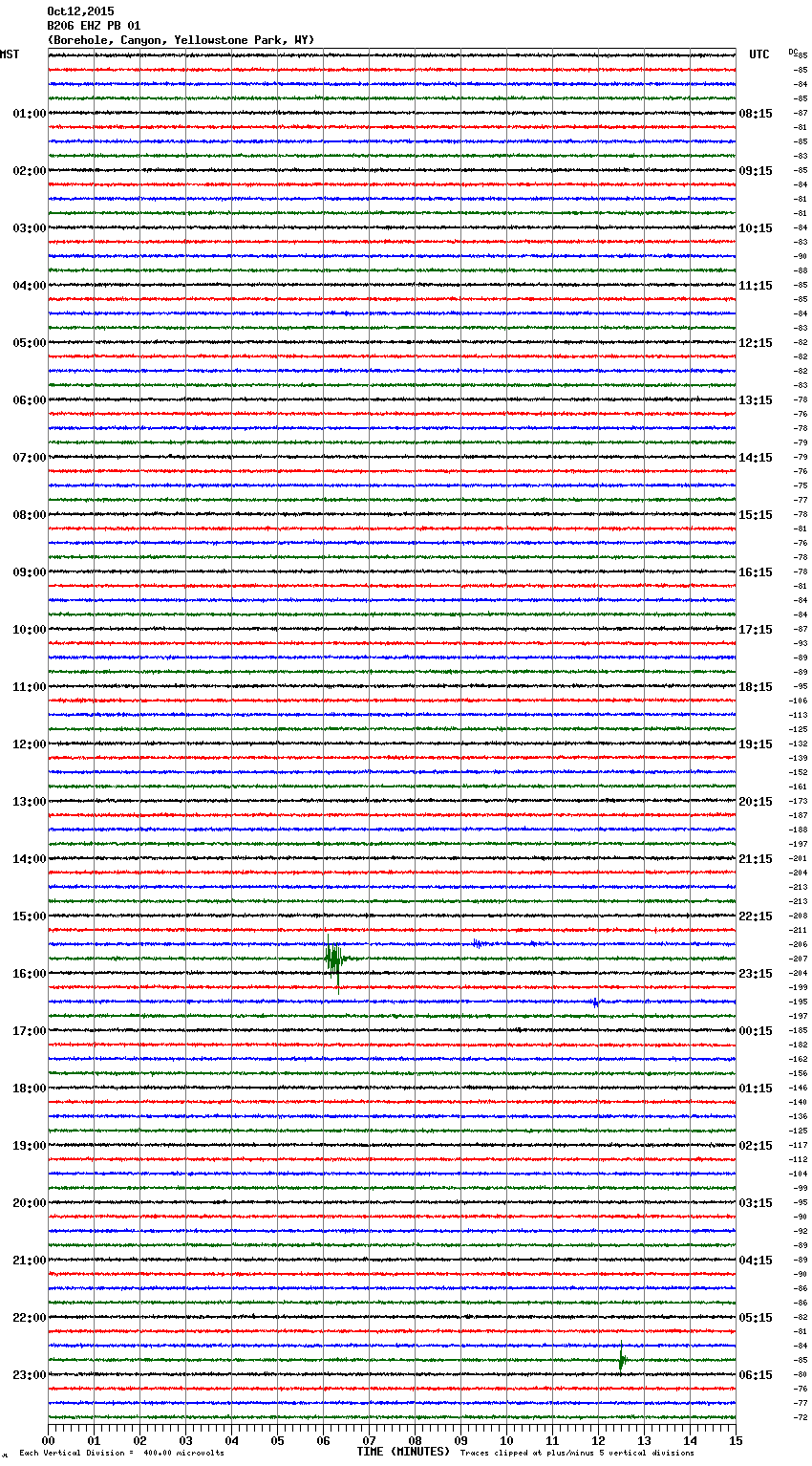Click the 13:15 UTC time label
This screenshot has height=1466, width=812.
(x=756, y=400)
